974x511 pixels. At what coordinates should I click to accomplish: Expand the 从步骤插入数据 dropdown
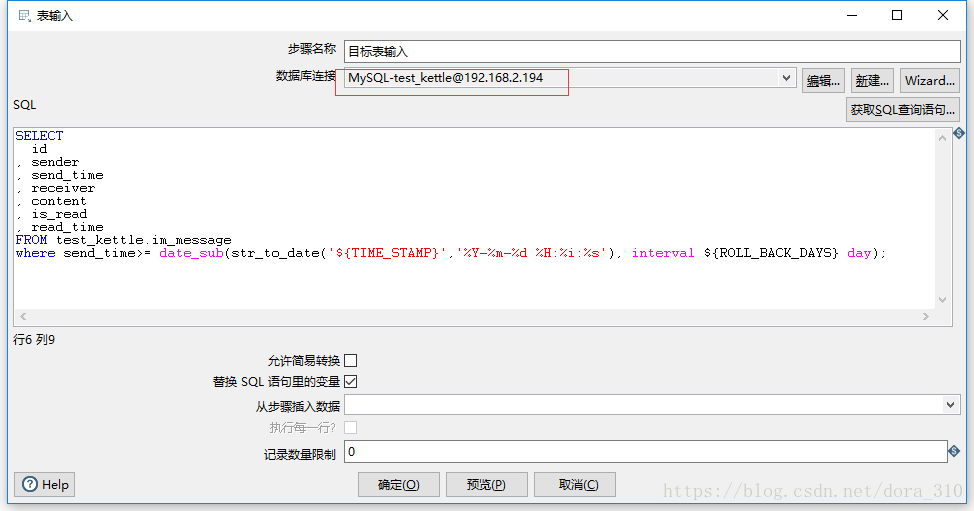click(x=950, y=405)
